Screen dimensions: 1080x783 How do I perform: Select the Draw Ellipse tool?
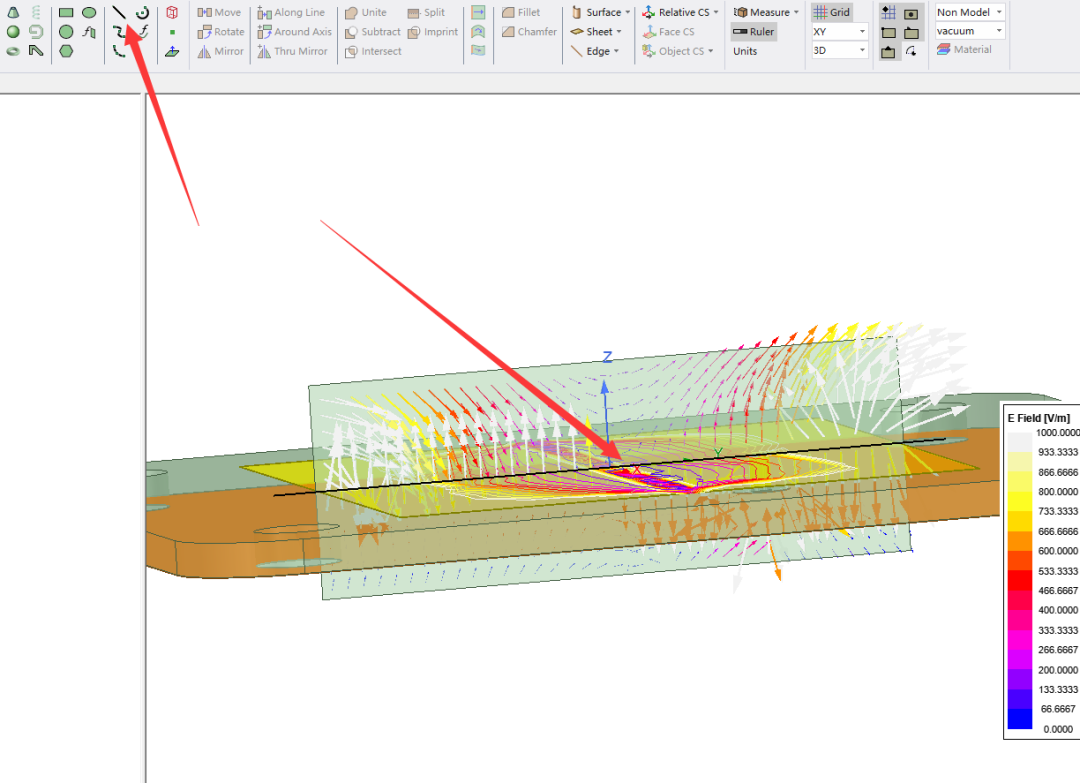89,13
